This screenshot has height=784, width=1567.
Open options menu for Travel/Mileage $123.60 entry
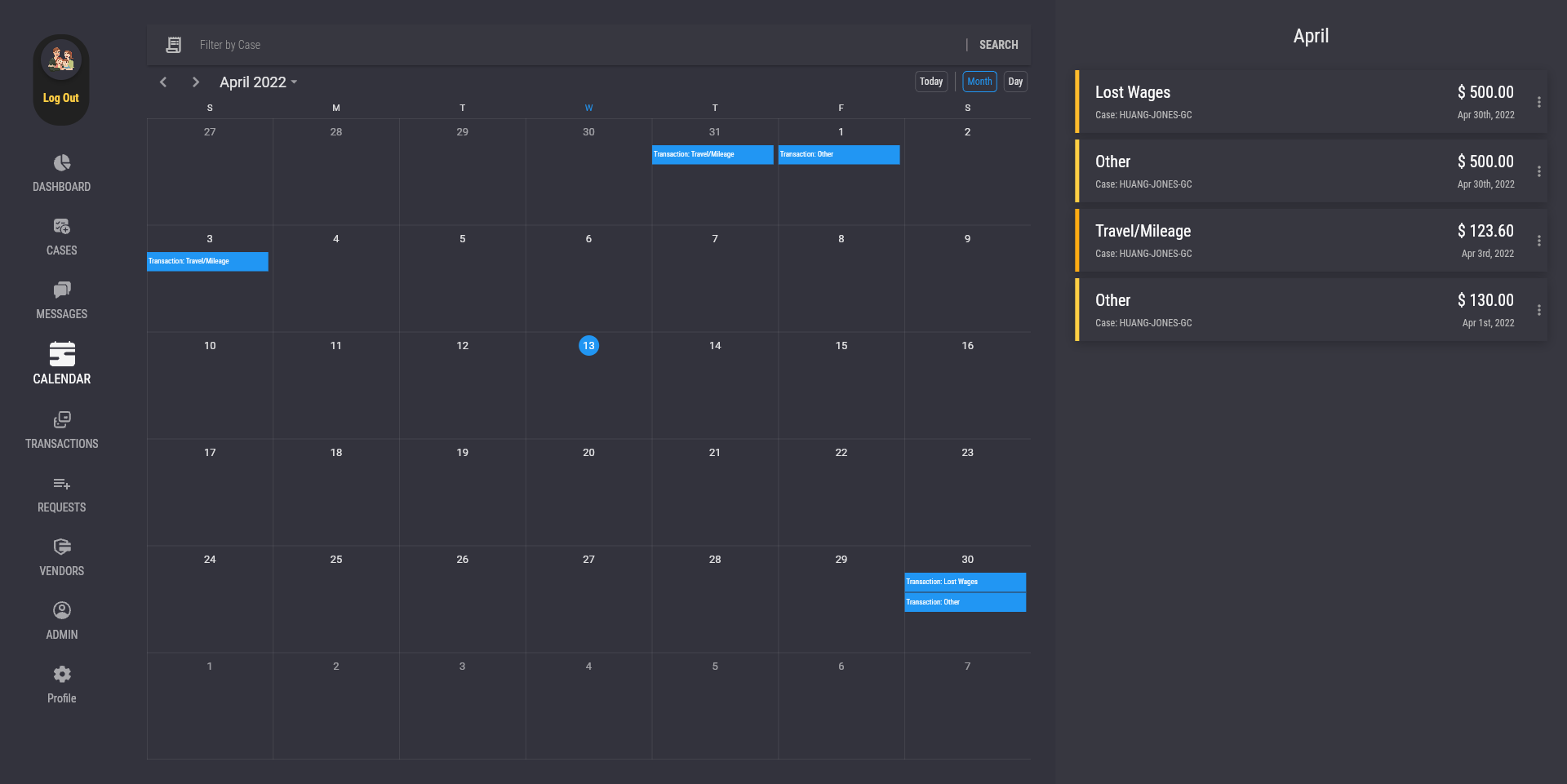tap(1538, 241)
